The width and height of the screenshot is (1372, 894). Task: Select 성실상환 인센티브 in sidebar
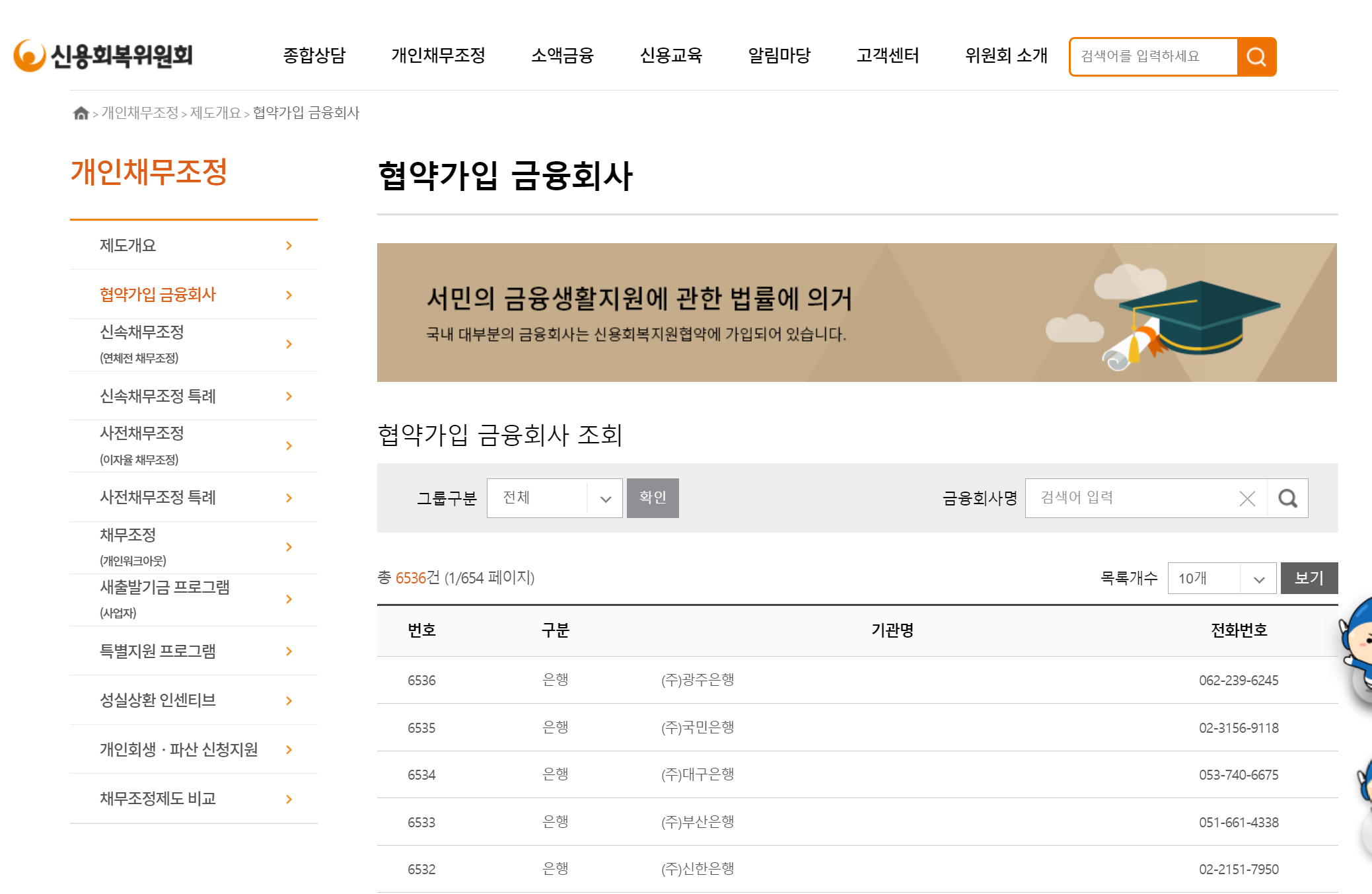[158, 700]
